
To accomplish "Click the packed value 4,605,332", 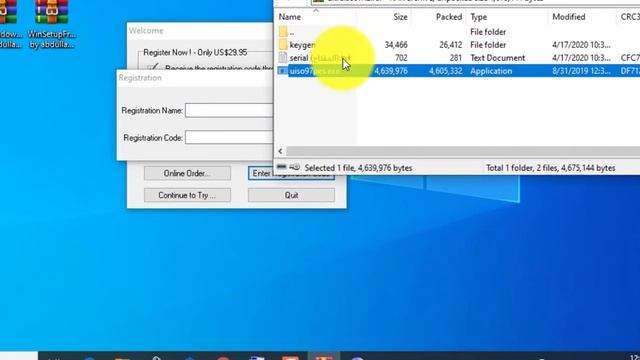I will coord(446,71).
